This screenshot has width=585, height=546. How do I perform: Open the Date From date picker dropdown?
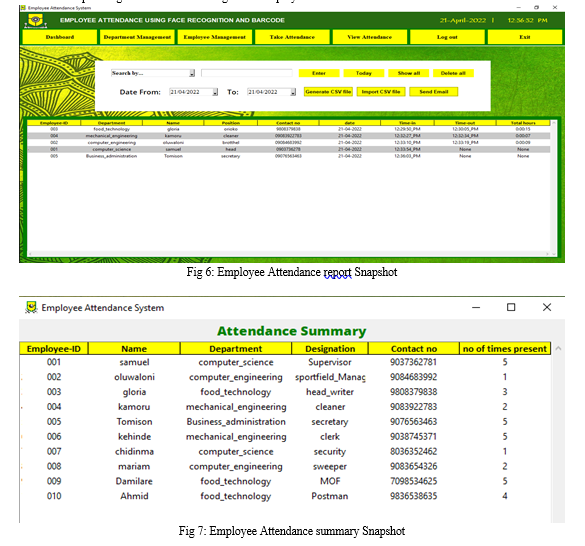[x=215, y=92]
